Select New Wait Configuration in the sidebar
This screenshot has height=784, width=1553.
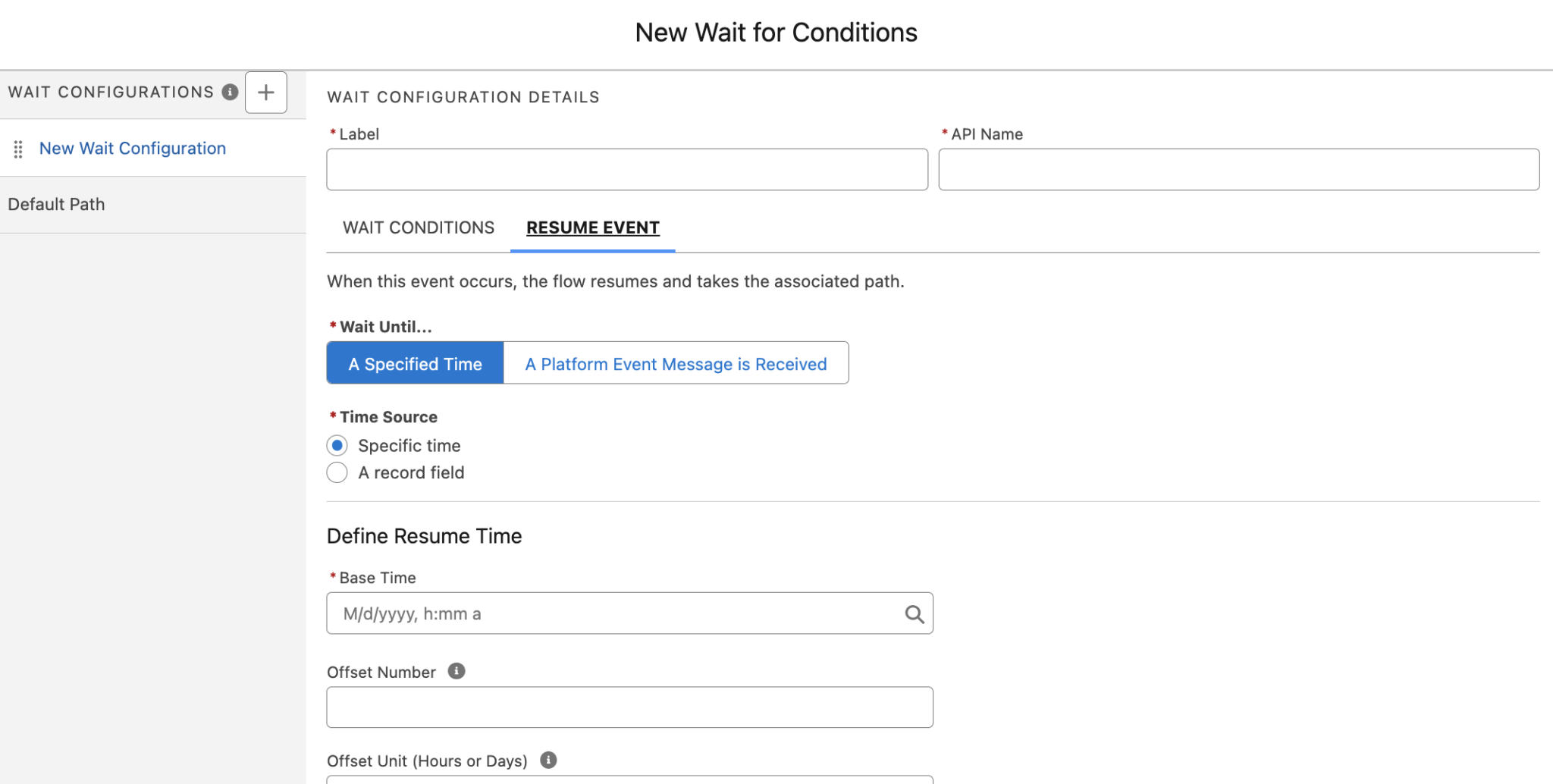click(133, 148)
